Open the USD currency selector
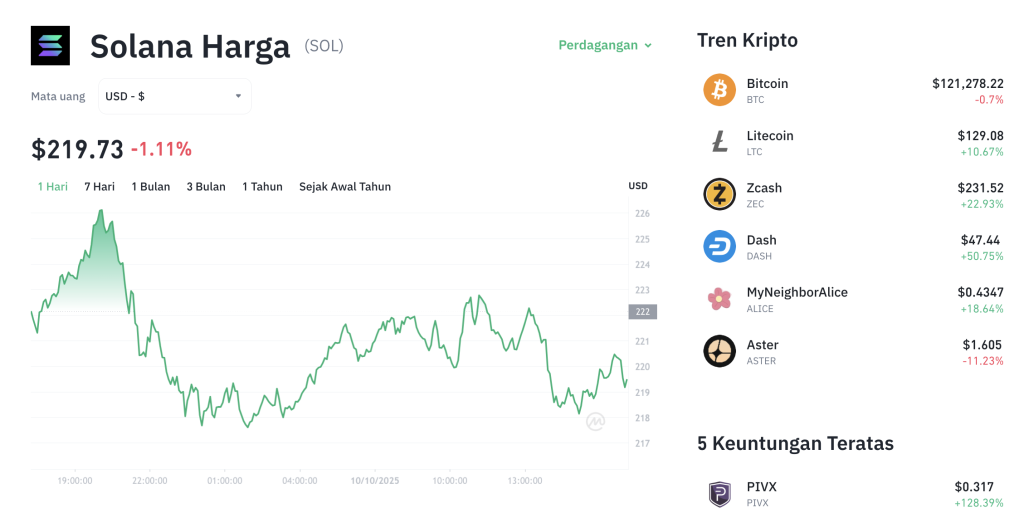 pyautogui.click(x=174, y=96)
